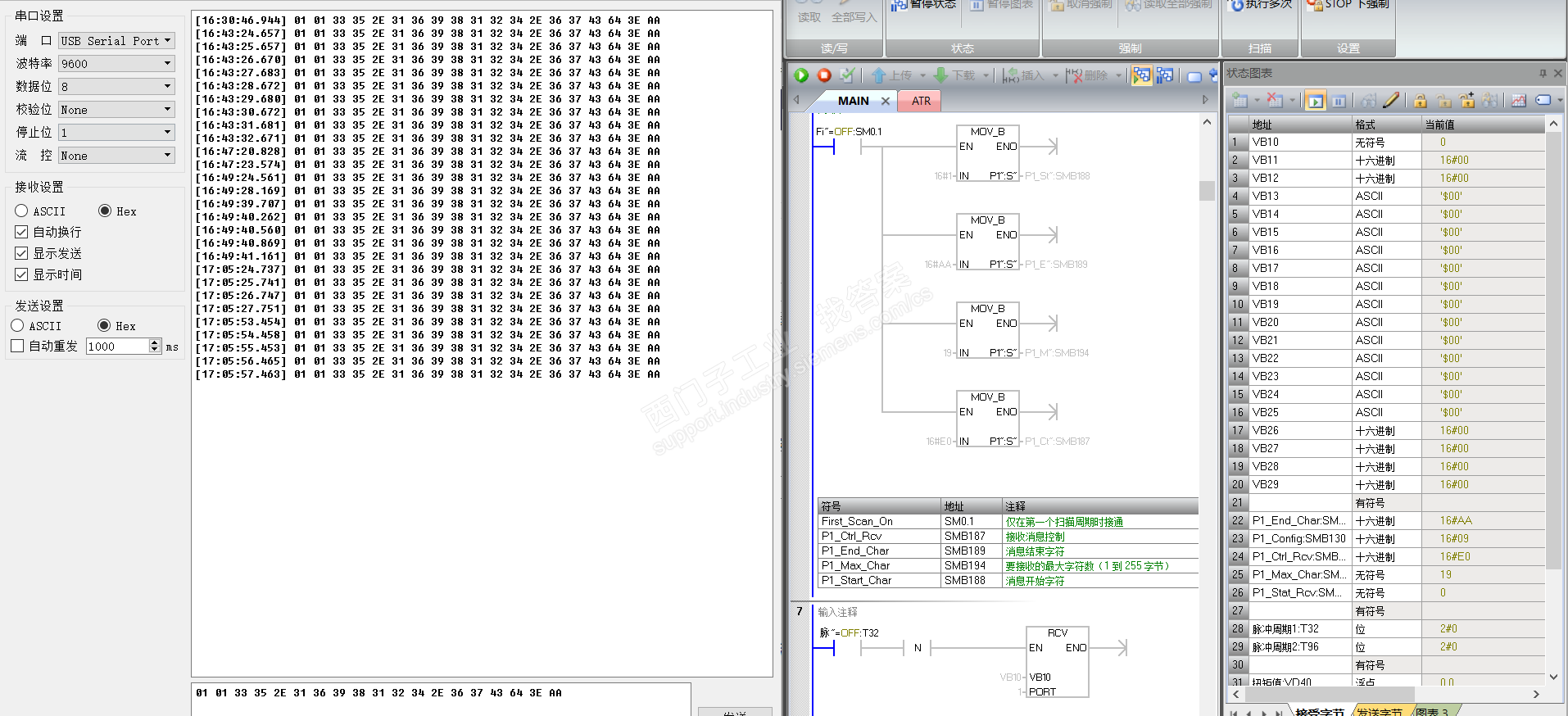Screen dimensions: 1568x716
Task: Pin the 状态图表 panel with pin icon
Action: (1543, 73)
